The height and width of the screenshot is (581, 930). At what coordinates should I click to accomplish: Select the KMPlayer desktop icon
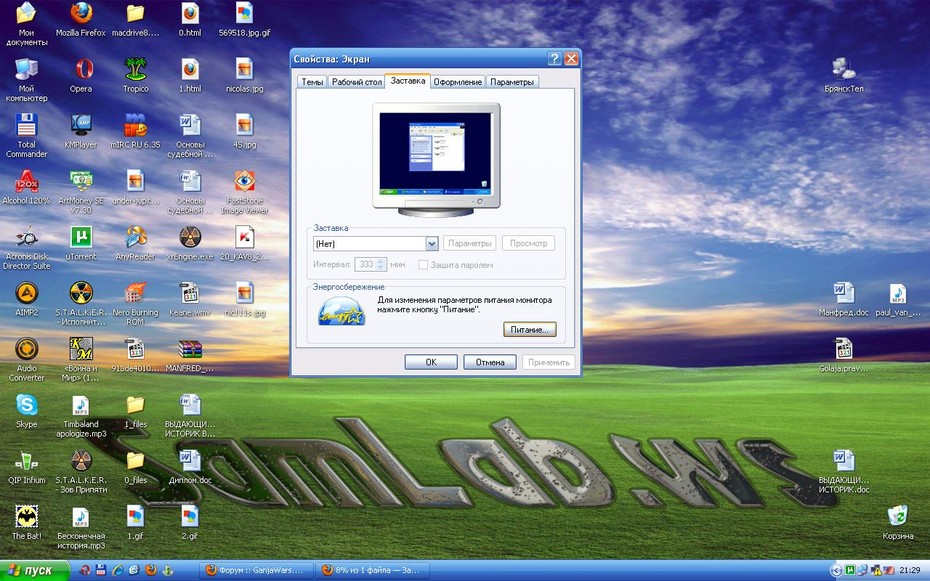[81, 132]
